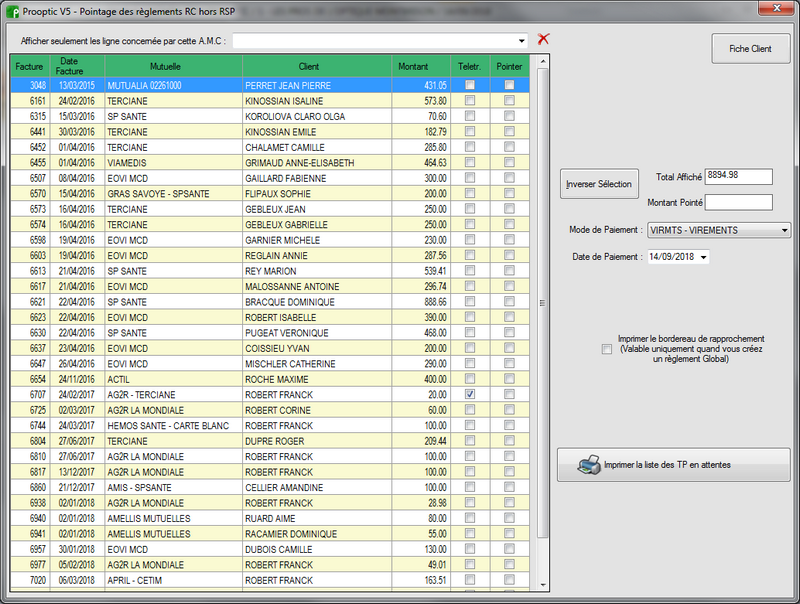
Task: Check Teletr. for DUBOIS CAMILLE
Action: [470, 549]
